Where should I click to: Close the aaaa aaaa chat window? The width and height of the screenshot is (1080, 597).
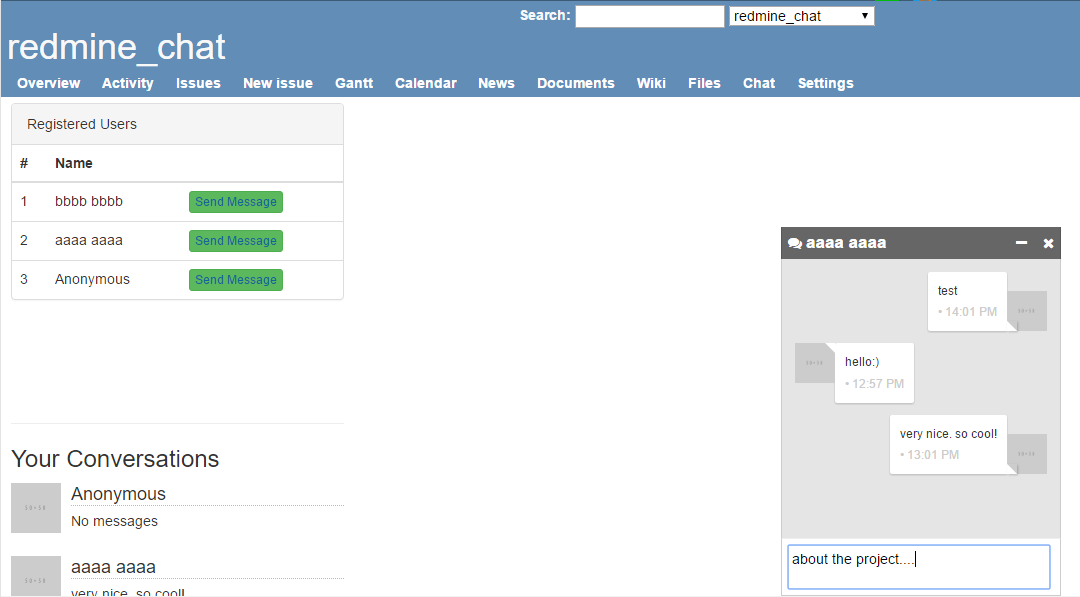tap(1048, 243)
